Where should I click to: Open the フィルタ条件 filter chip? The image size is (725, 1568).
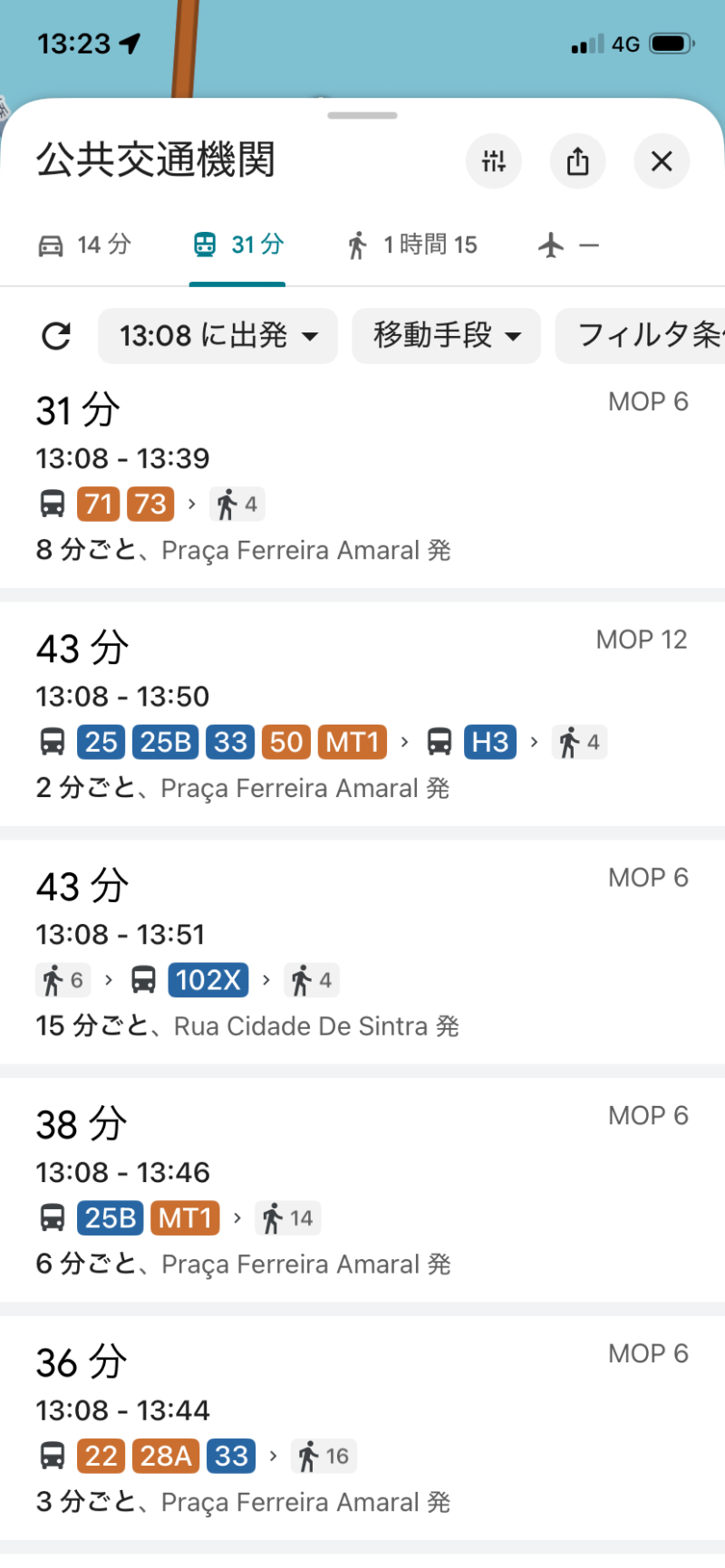click(645, 336)
